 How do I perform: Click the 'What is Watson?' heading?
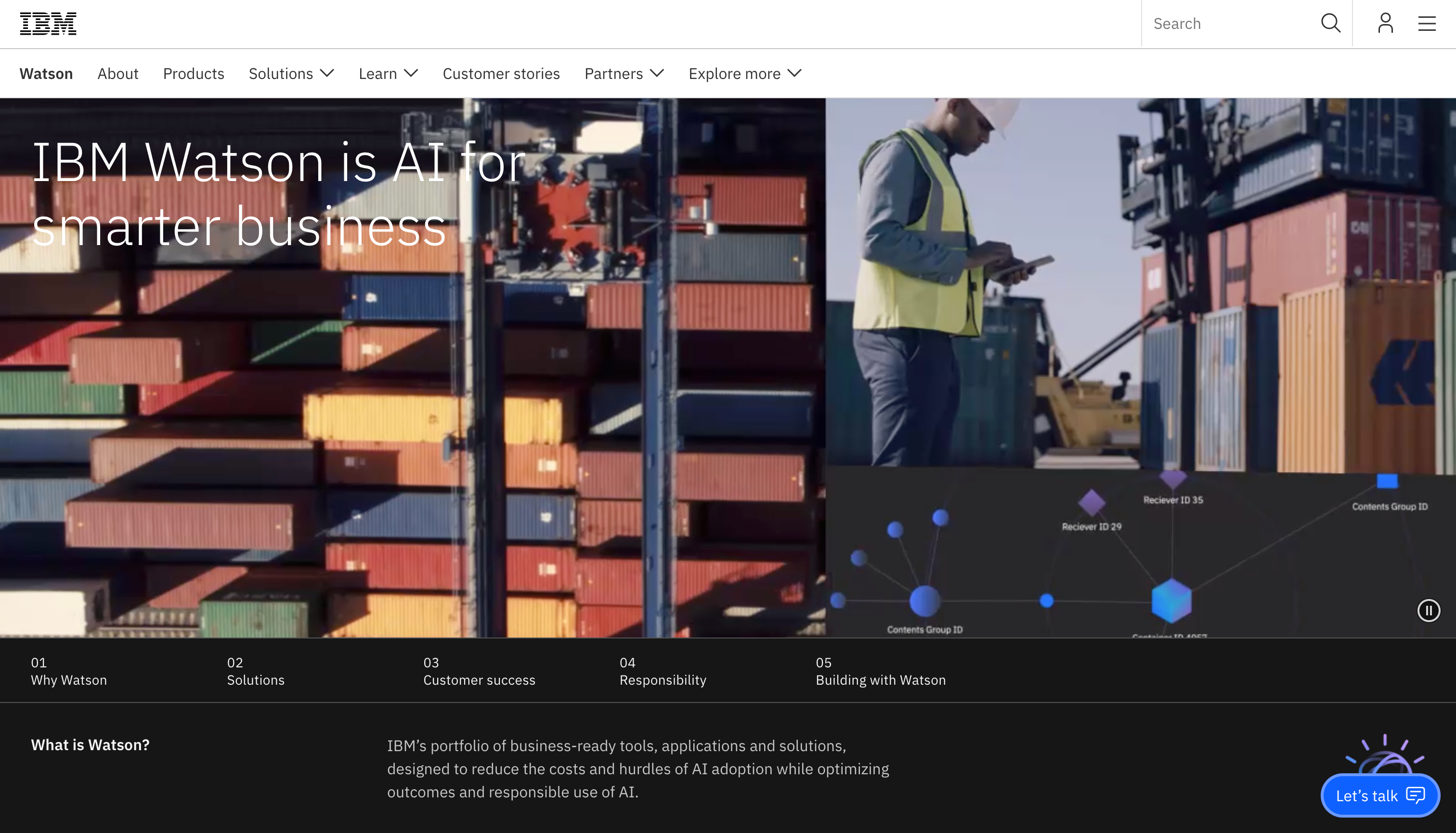[91, 745]
